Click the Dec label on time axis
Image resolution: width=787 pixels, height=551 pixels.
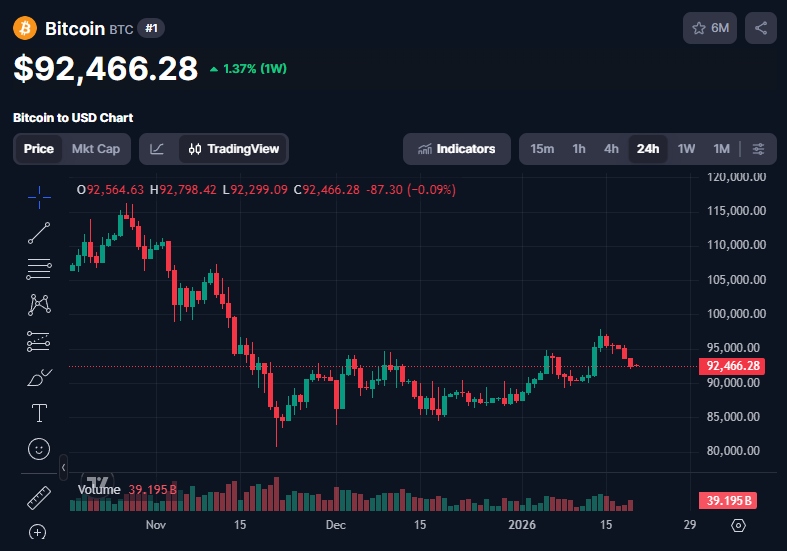click(x=335, y=525)
